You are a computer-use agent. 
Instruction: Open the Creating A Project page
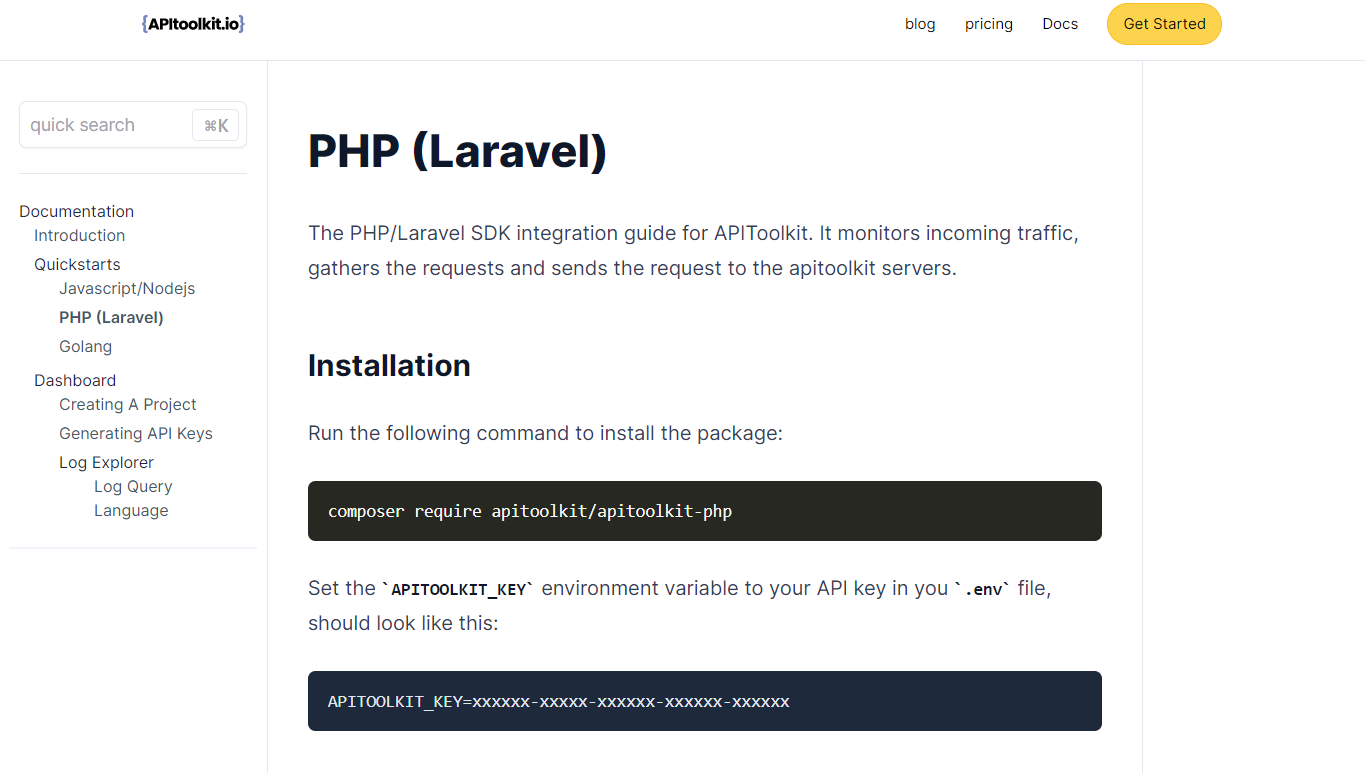click(x=127, y=404)
